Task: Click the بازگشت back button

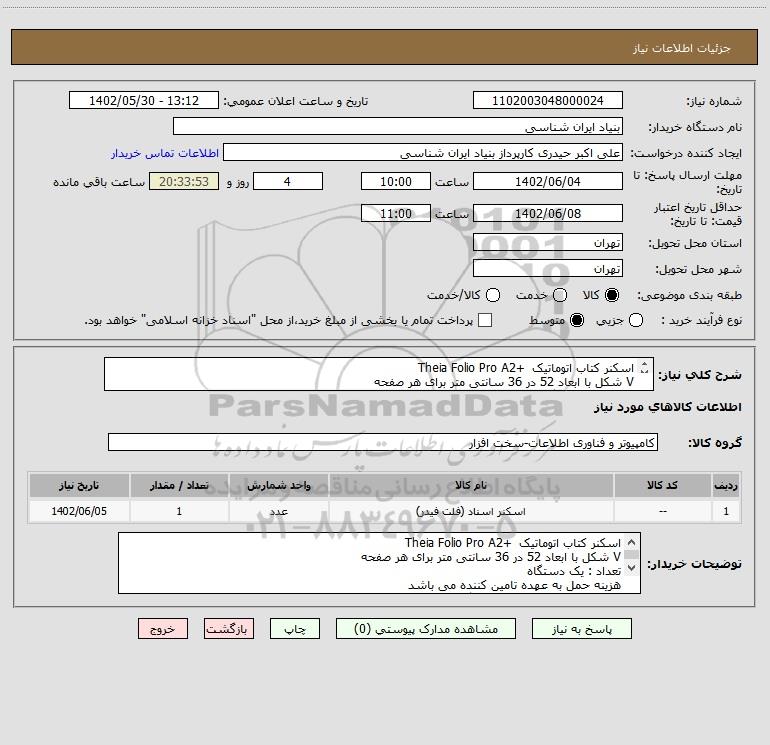Action: [x=229, y=629]
